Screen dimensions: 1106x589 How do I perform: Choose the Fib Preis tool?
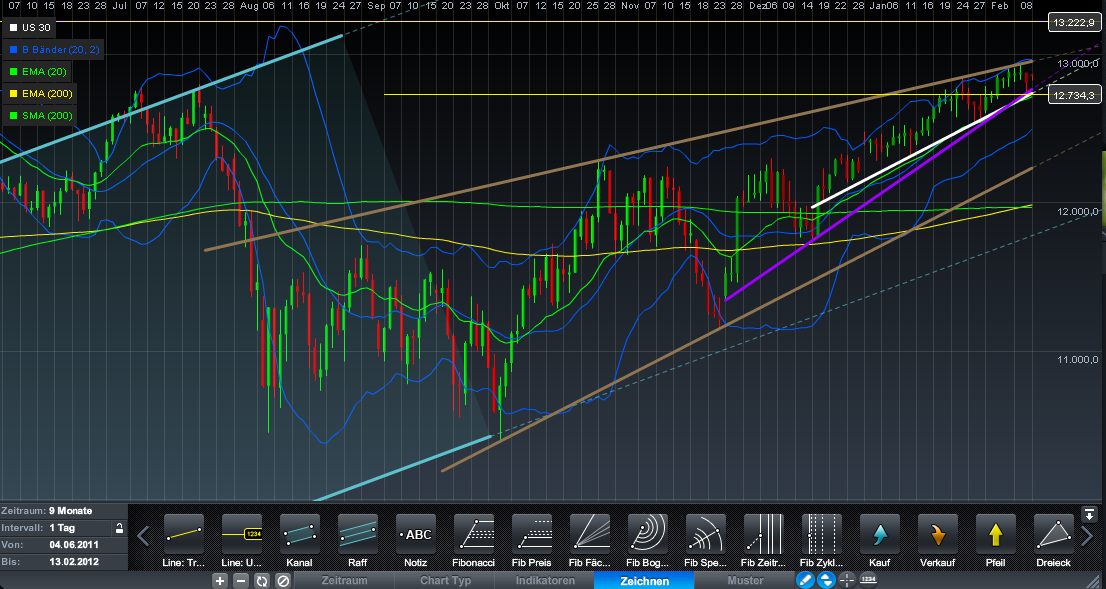[x=532, y=534]
